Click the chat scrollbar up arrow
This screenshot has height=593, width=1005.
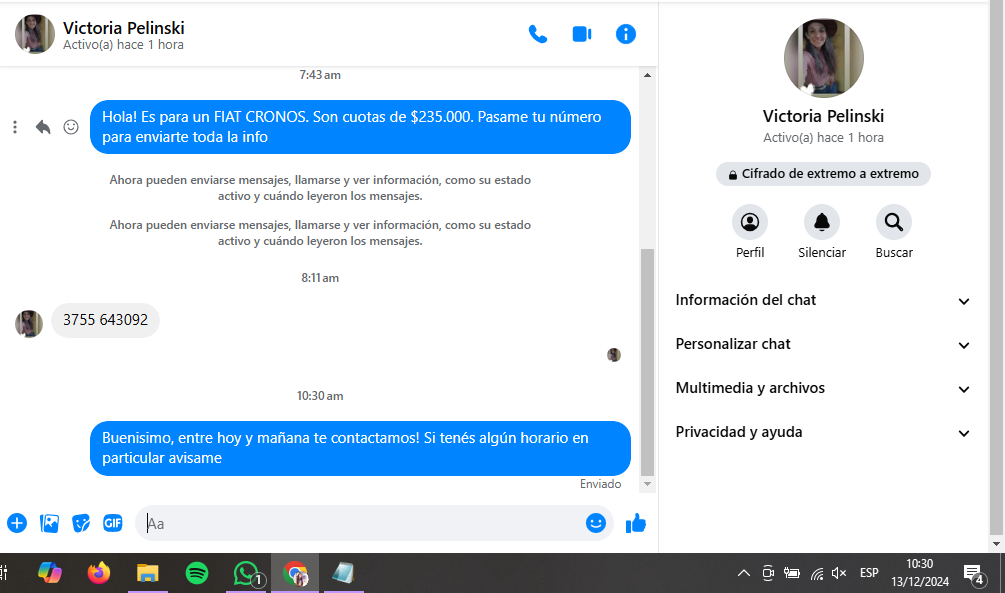pyautogui.click(x=647, y=75)
